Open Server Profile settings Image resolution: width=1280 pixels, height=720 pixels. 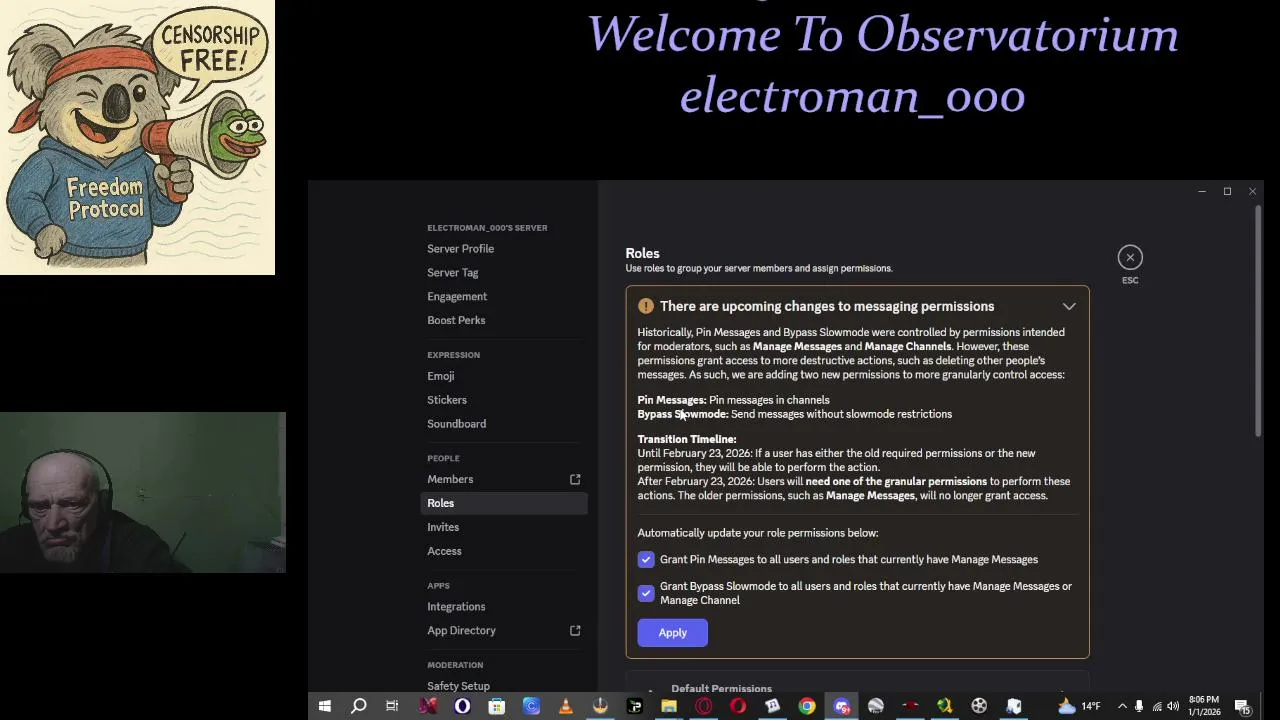[460, 249]
